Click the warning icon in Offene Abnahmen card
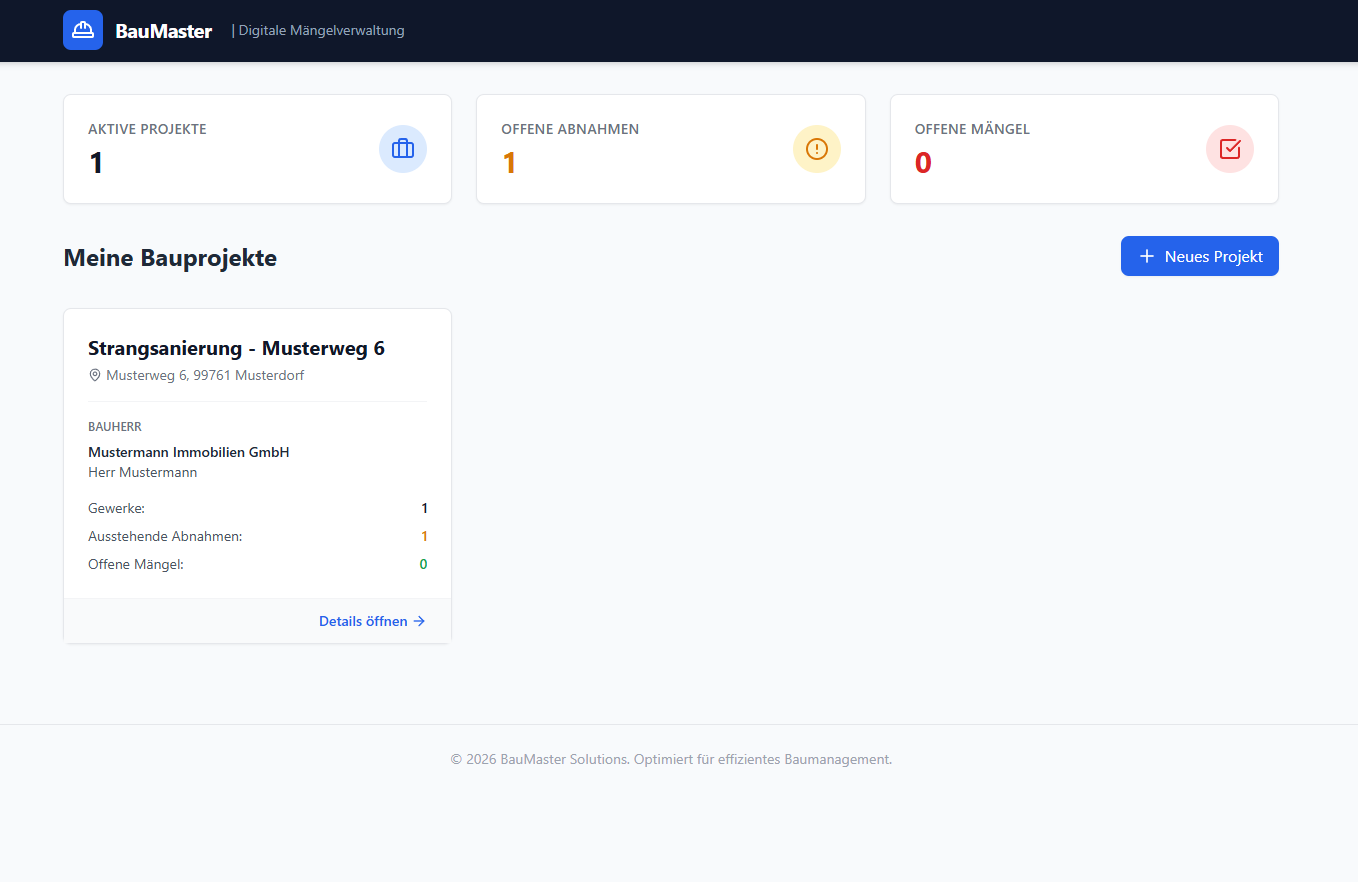 (x=817, y=149)
